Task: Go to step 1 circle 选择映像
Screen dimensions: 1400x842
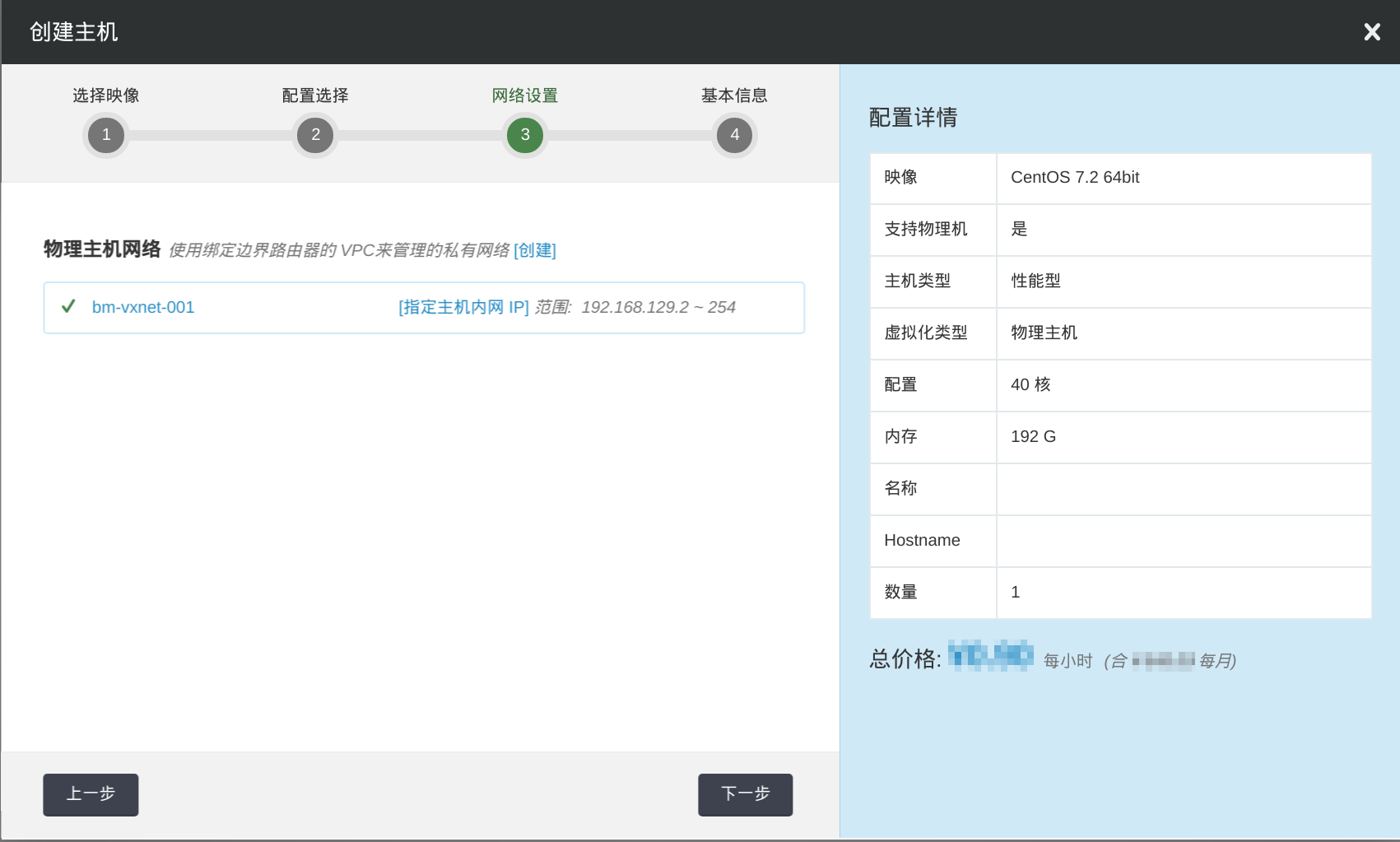Action: (106, 135)
